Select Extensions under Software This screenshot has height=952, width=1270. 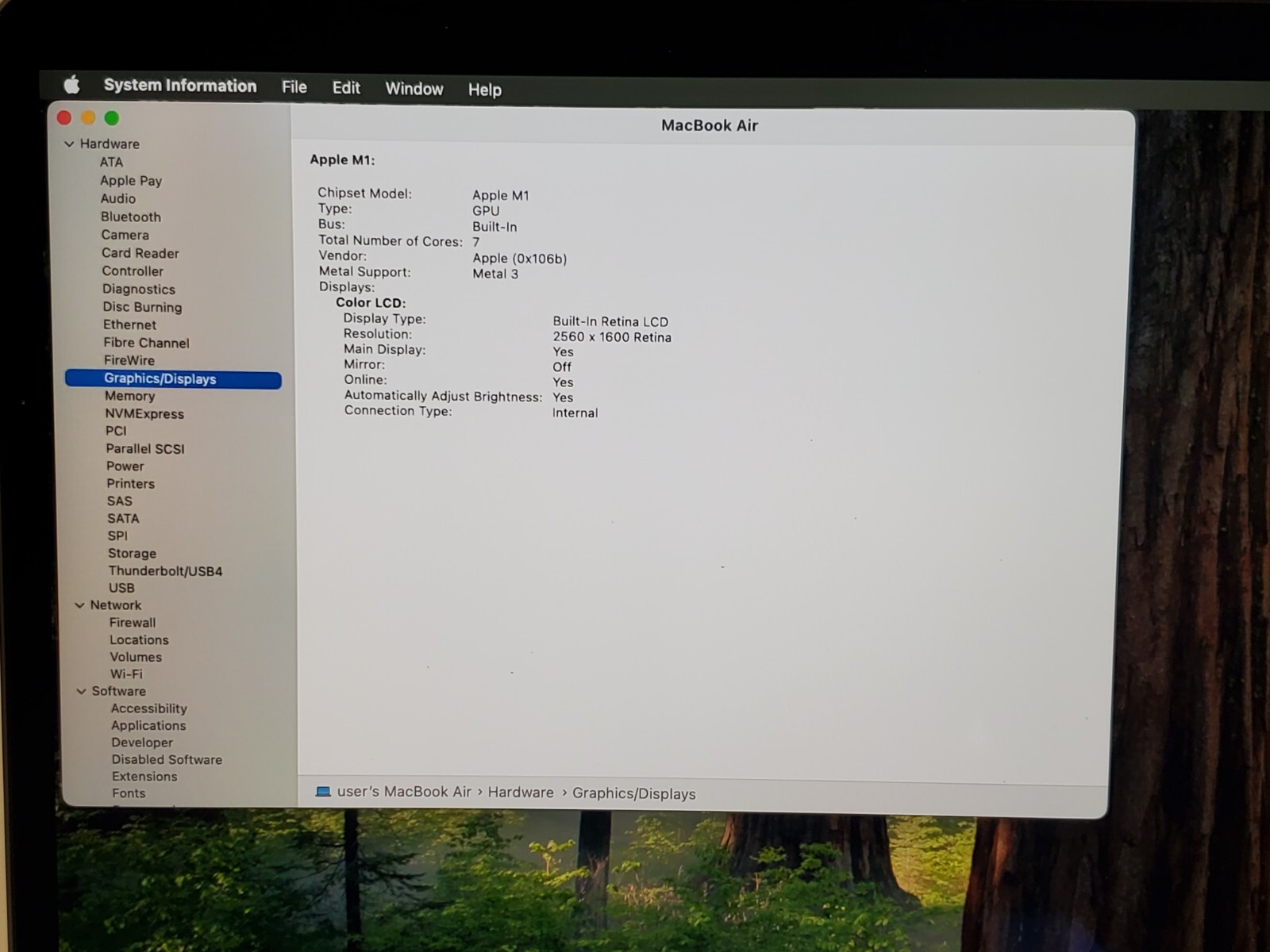pyautogui.click(x=144, y=777)
